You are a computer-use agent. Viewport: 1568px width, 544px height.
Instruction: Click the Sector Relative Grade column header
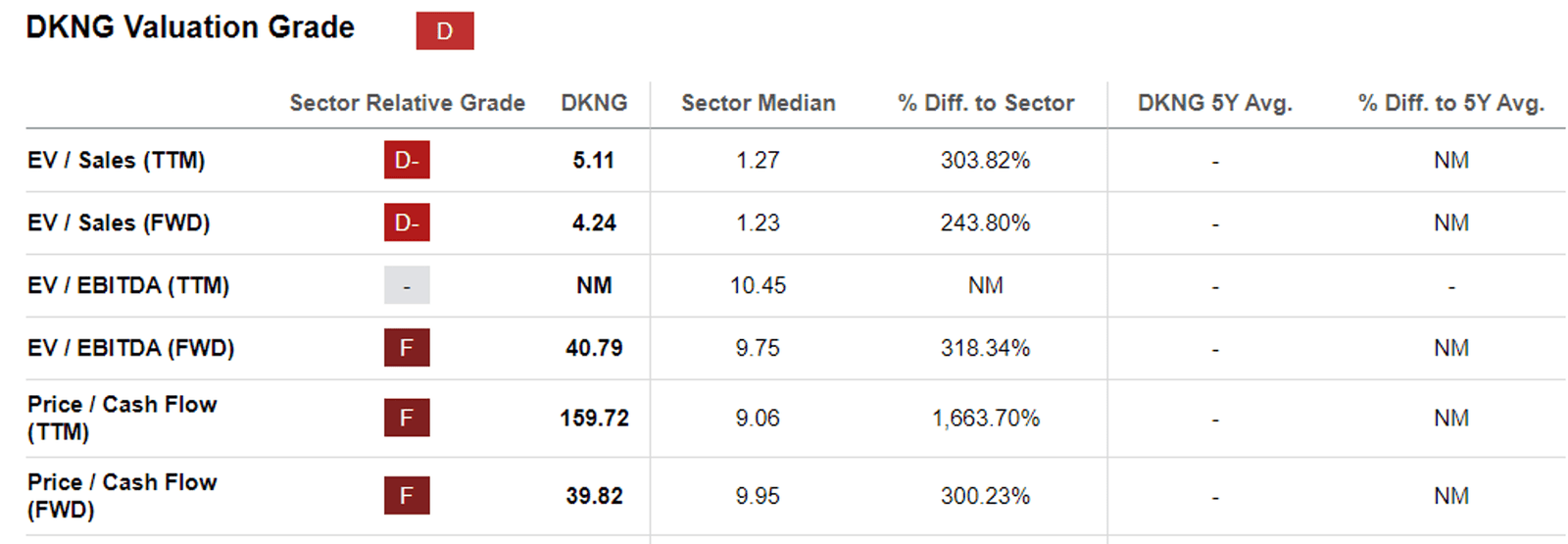point(407,103)
